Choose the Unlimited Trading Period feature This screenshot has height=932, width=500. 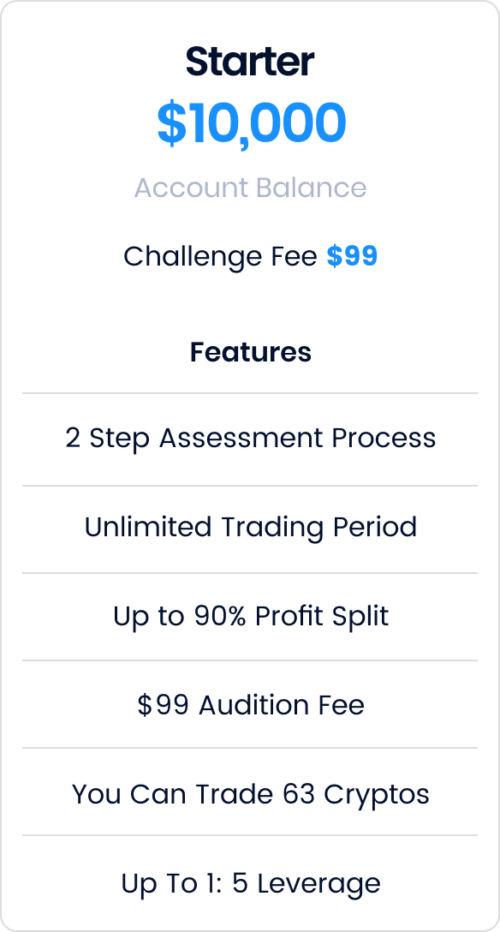pos(250,529)
